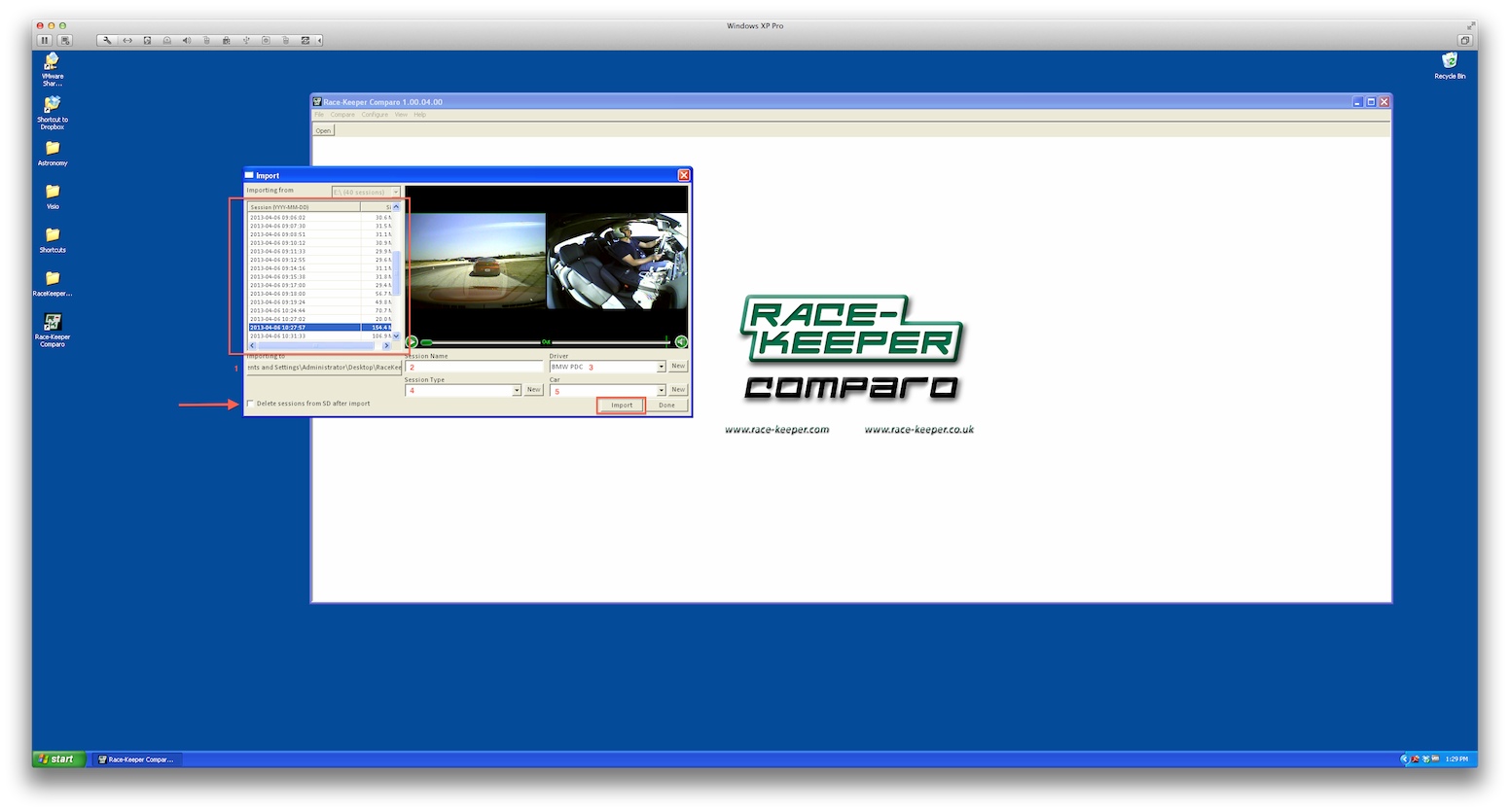Mute the preview video with the speaker icon
Screen dimensions: 1509x812
click(x=681, y=342)
